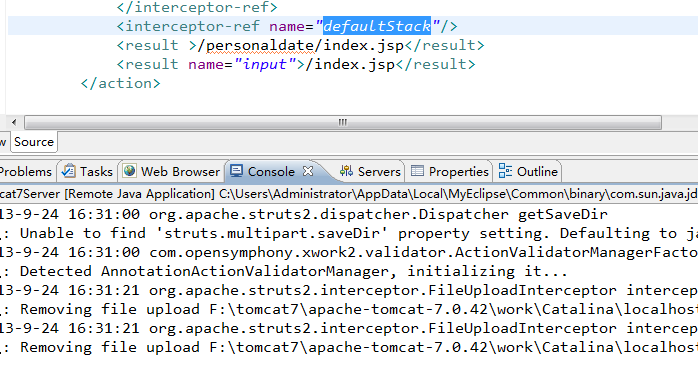The height and width of the screenshot is (389, 698).
Task: Show the Properties tab
Action: 450,172
